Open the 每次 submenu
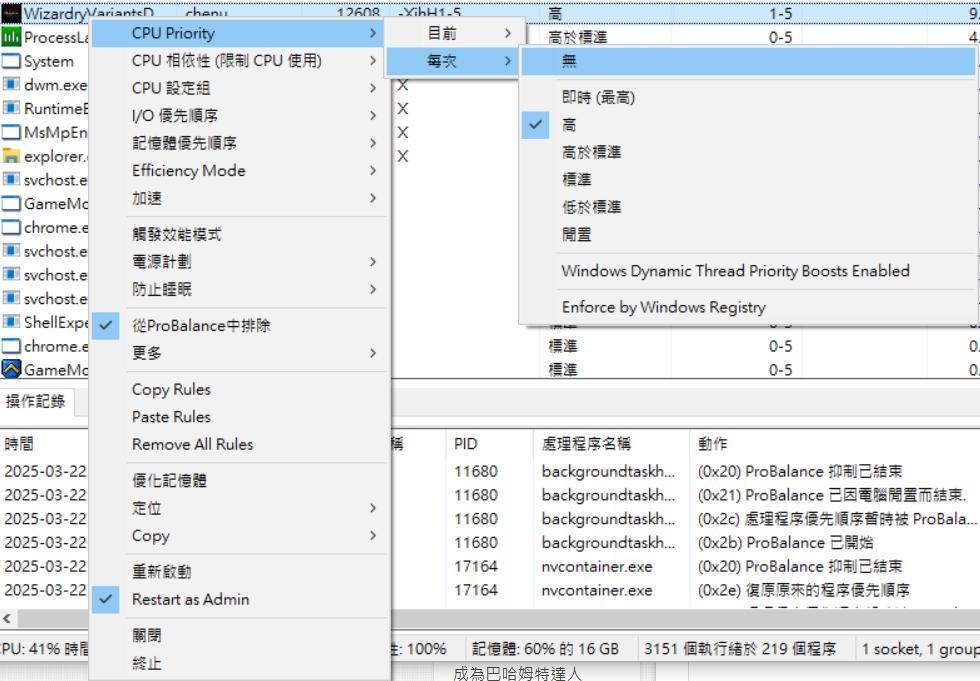The width and height of the screenshot is (980, 681). (452, 61)
